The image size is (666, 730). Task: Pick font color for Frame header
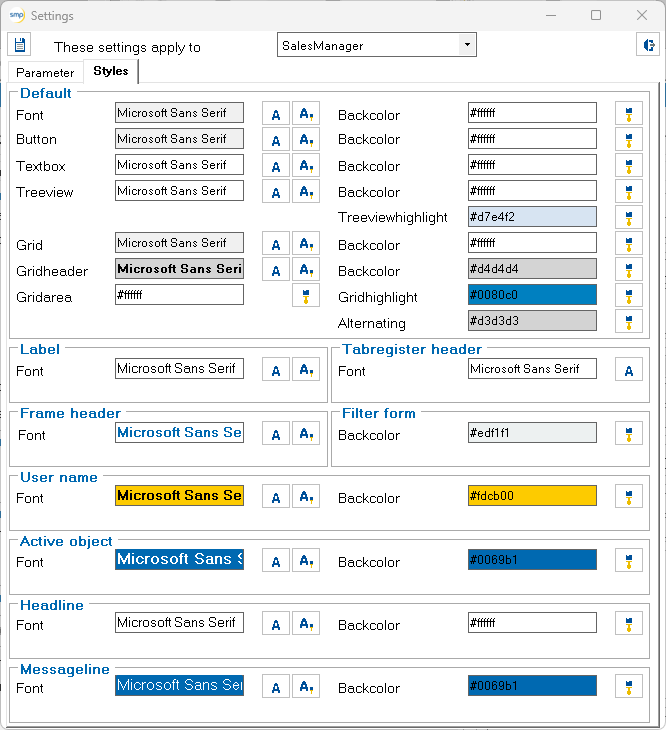(306, 433)
